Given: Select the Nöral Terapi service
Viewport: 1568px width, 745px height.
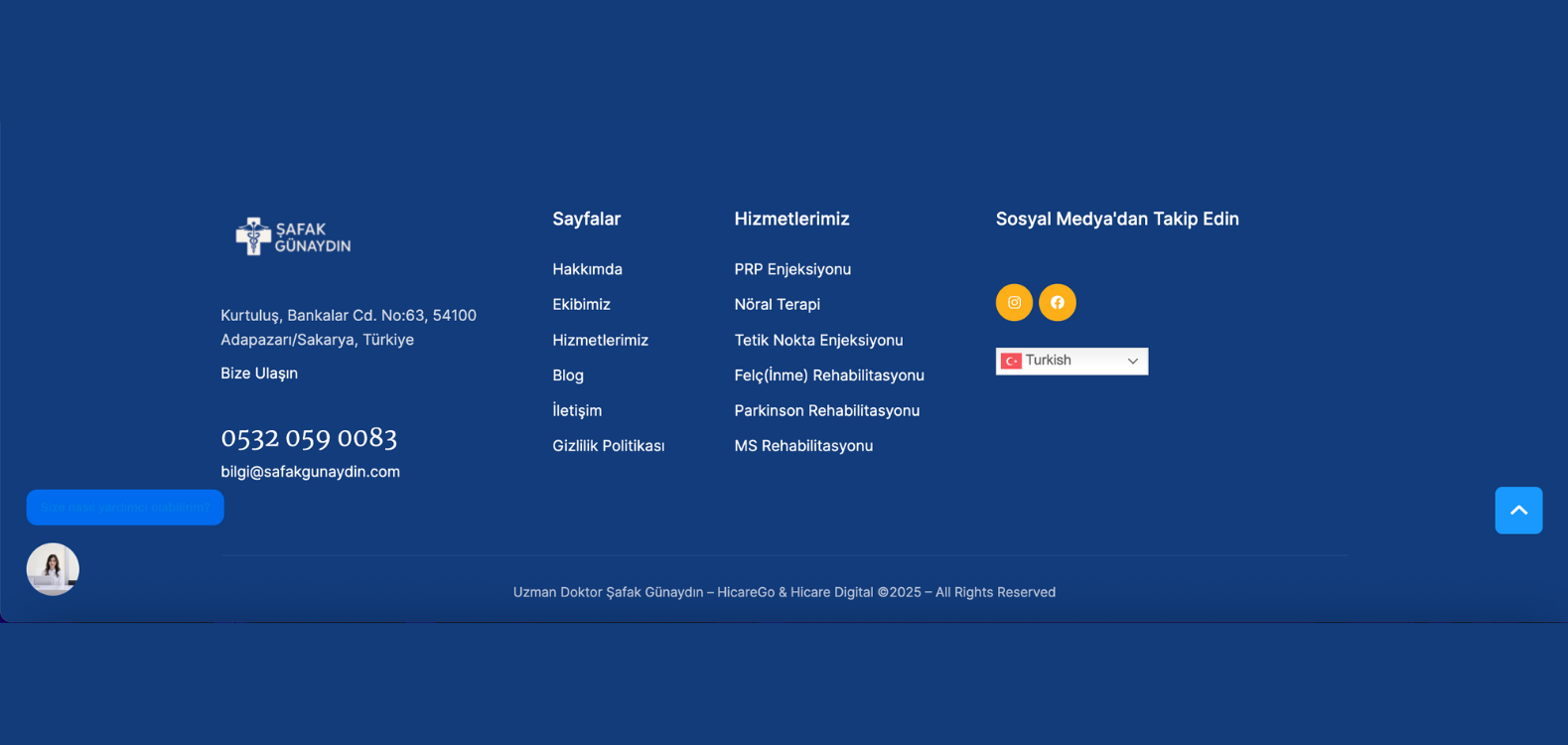Looking at the screenshot, I should 777,305.
